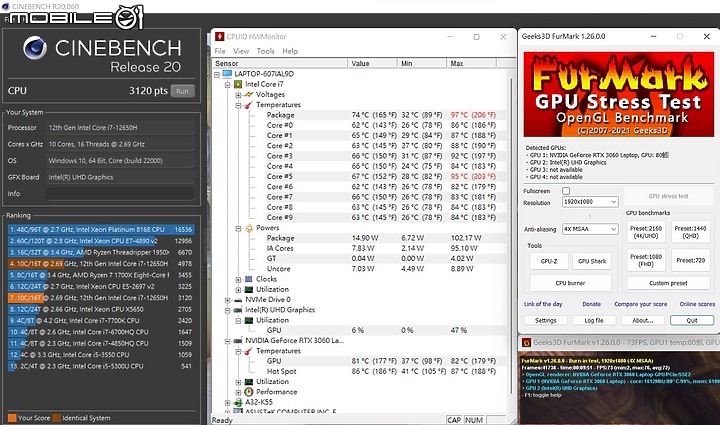Collapse the Intel Core i7 node
This screenshot has height=425, width=720.
(228, 84)
